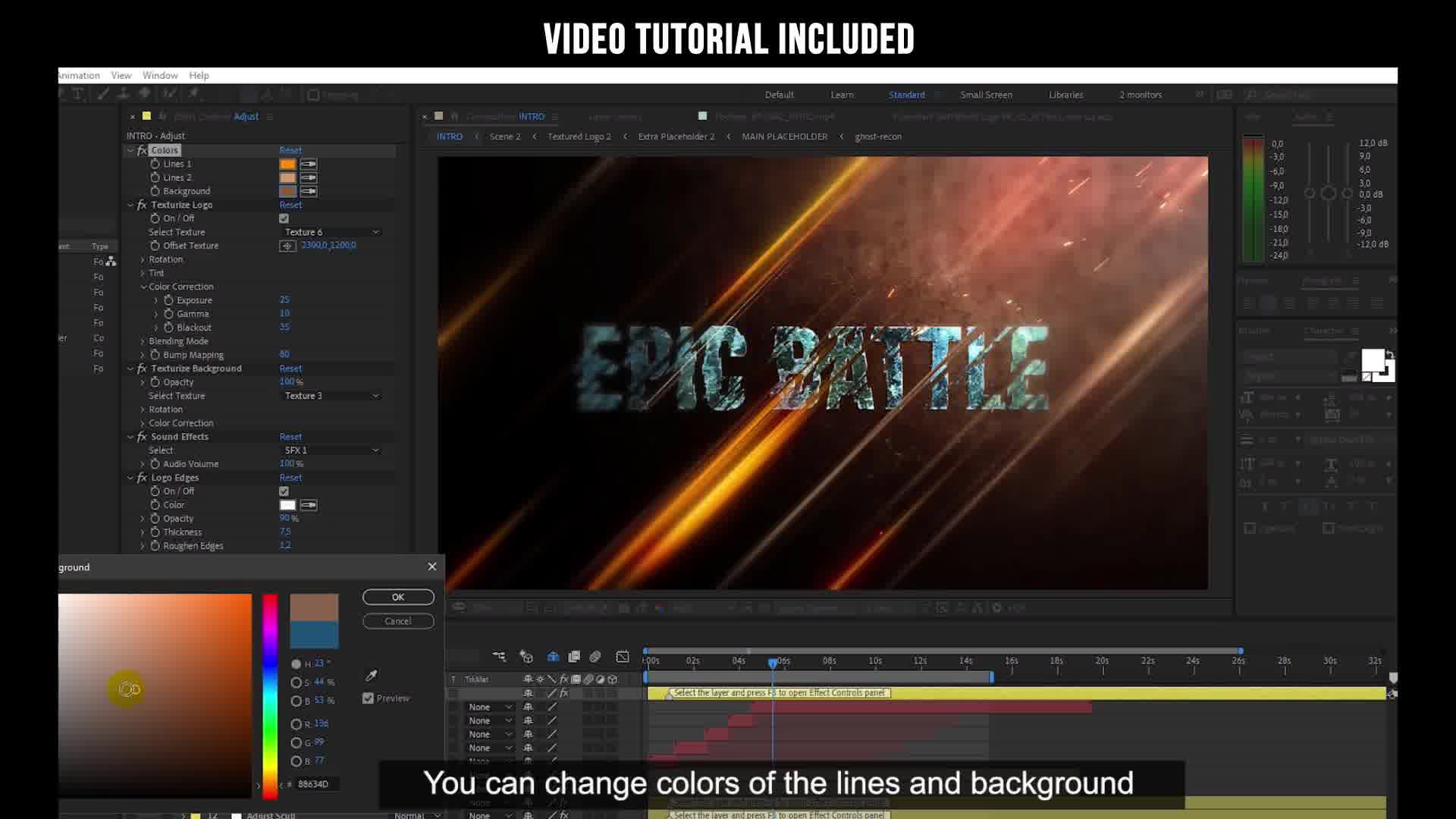Image resolution: width=1456 pixels, height=819 pixels.
Task: Open the Lines 1 color swatch
Action: 287,164
